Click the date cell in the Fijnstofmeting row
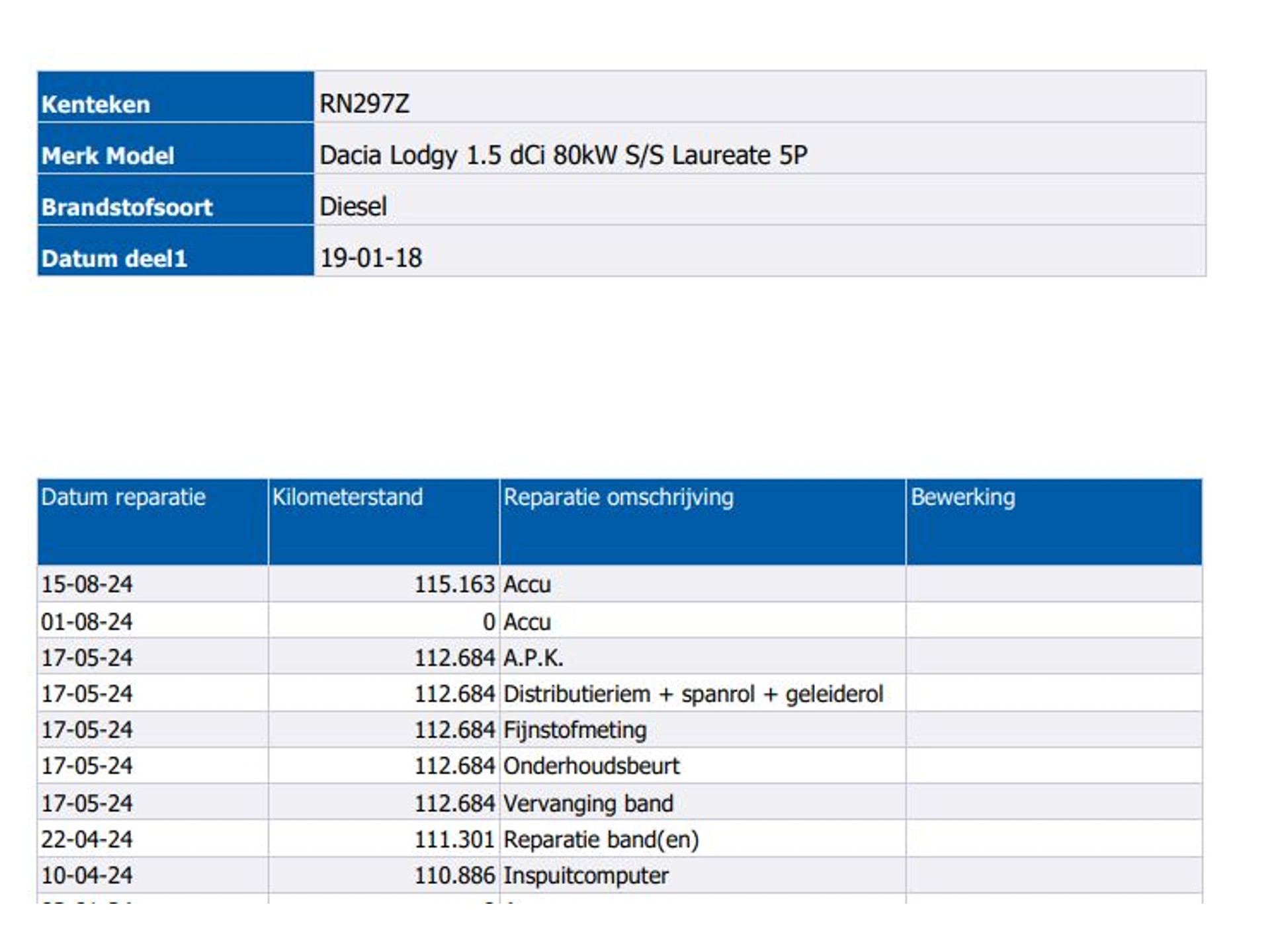This screenshot has height=952, width=1270. (x=153, y=729)
